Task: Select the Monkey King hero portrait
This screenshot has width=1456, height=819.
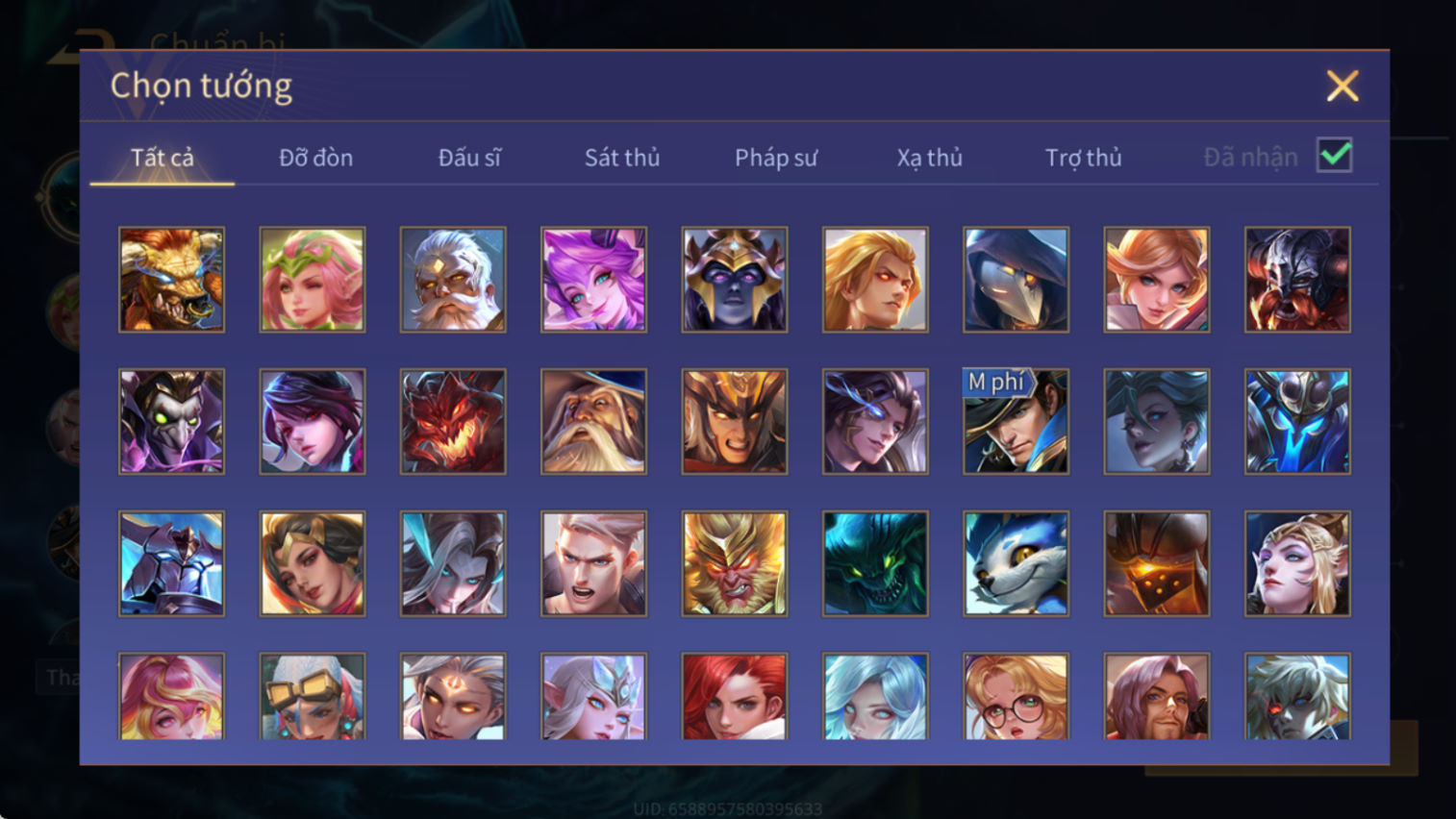Action: [735, 563]
